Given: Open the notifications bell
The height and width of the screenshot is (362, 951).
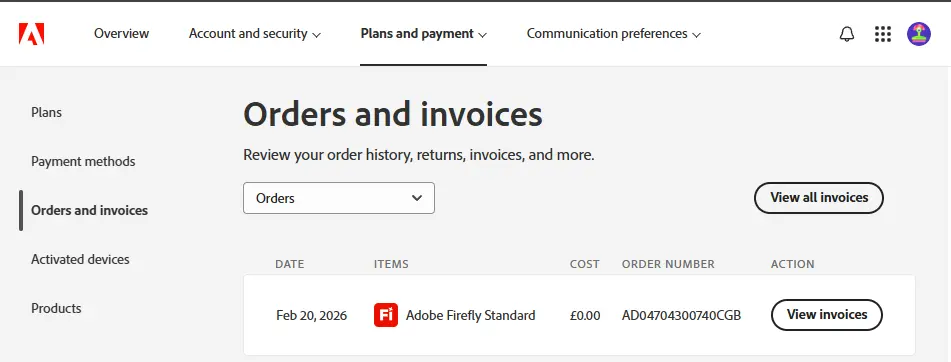Looking at the screenshot, I should click(x=847, y=34).
